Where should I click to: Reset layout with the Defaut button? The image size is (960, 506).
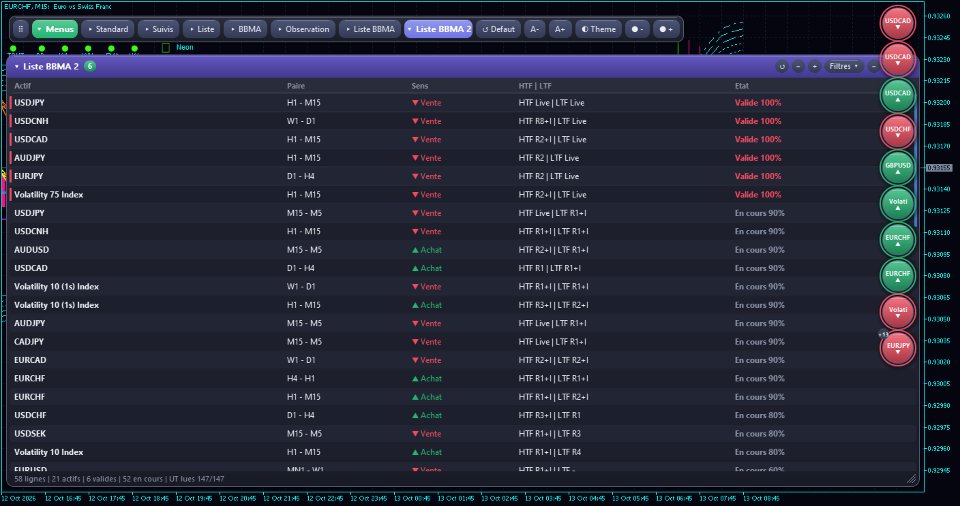[498, 29]
